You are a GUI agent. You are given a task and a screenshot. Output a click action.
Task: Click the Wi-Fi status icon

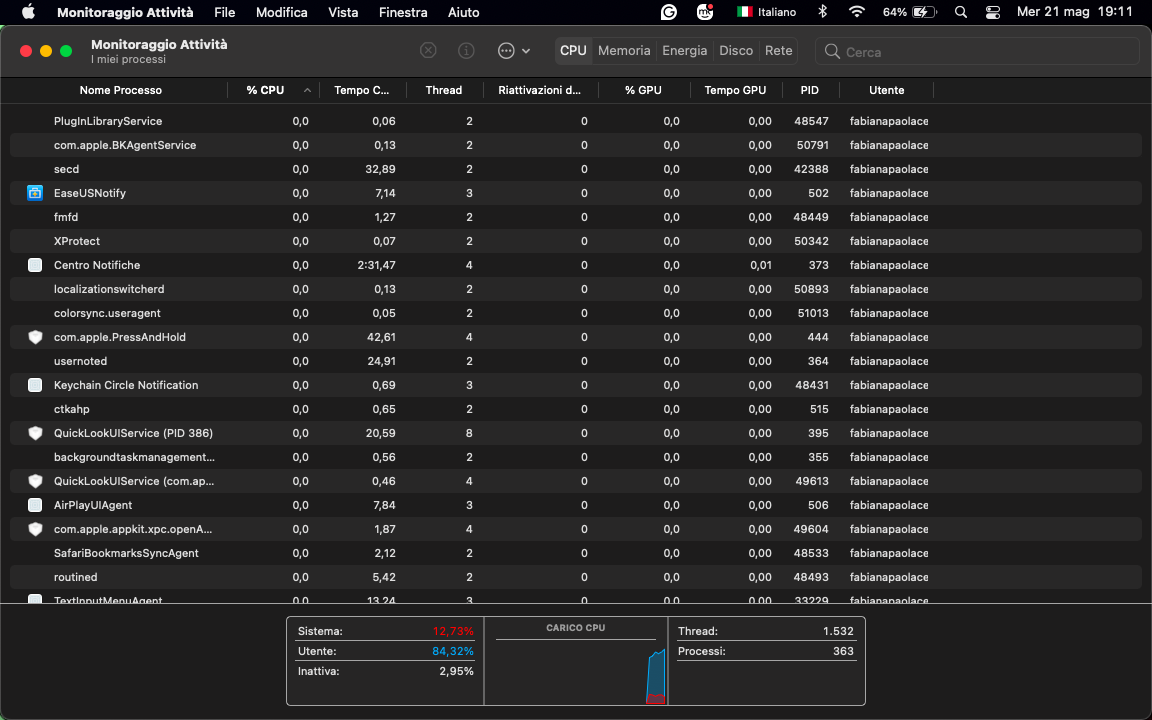click(x=857, y=12)
